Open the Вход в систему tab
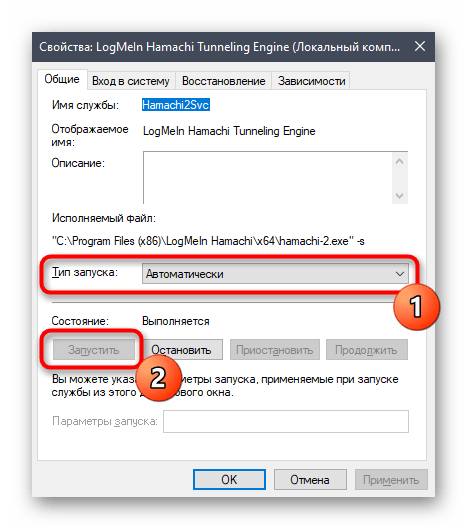This screenshot has width=467, height=529. tap(131, 81)
